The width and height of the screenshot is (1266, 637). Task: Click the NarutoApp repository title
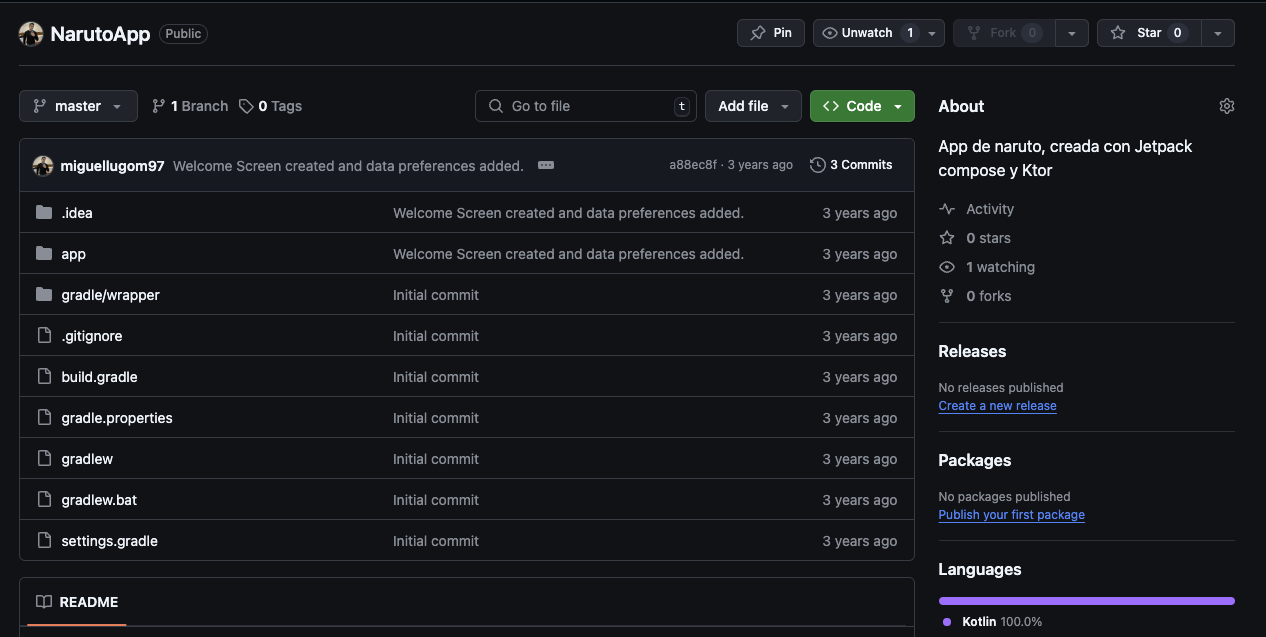[100, 34]
